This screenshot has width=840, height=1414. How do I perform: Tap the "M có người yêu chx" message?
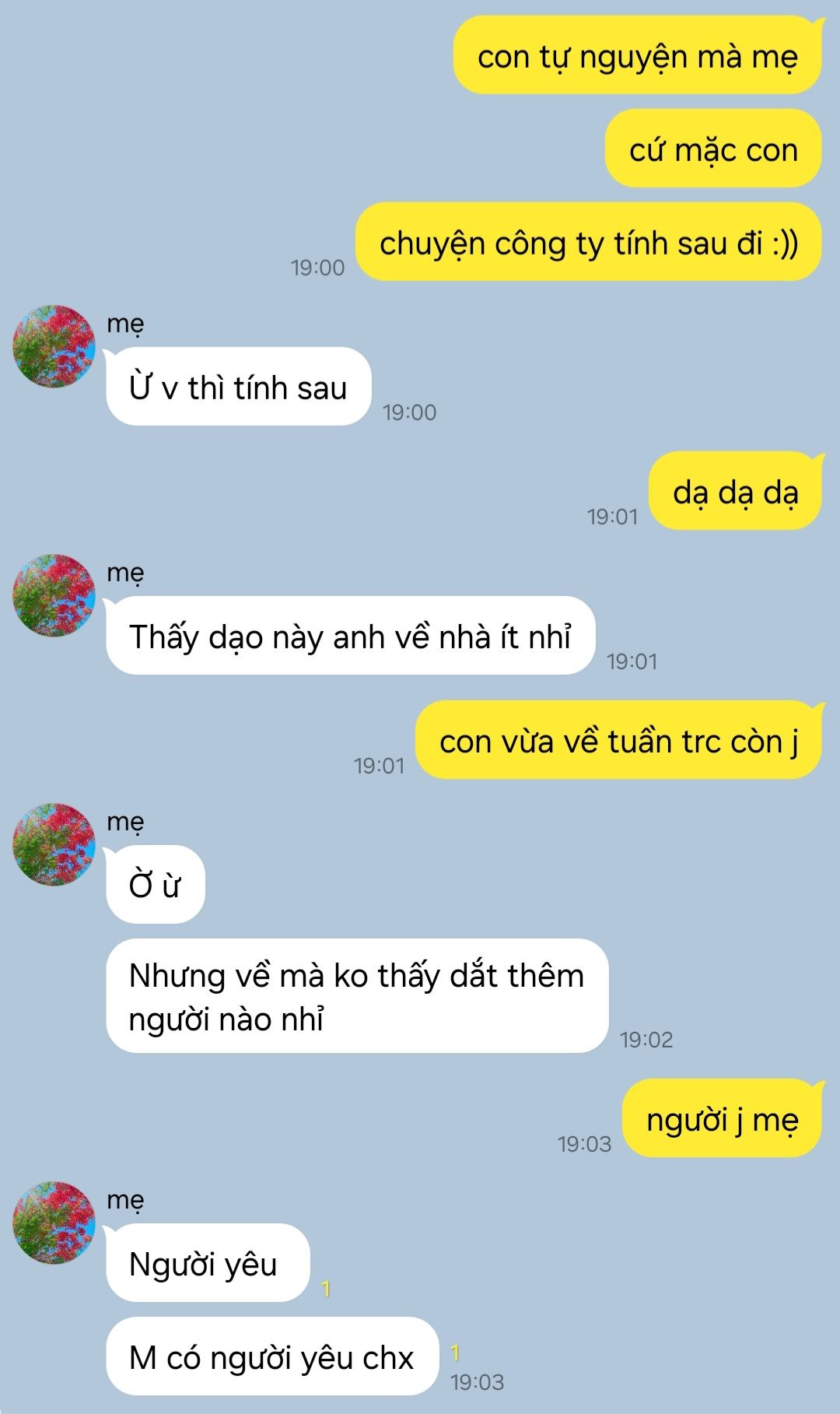coord(272,1356)
